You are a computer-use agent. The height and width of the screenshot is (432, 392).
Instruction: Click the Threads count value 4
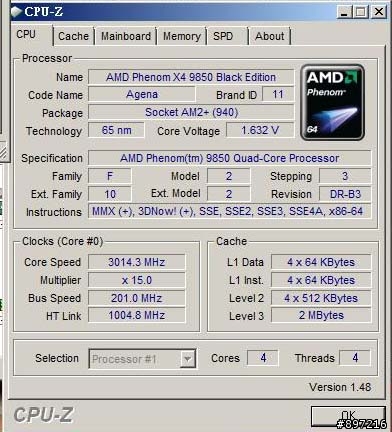pyautogui.click(x=355, y=358)
